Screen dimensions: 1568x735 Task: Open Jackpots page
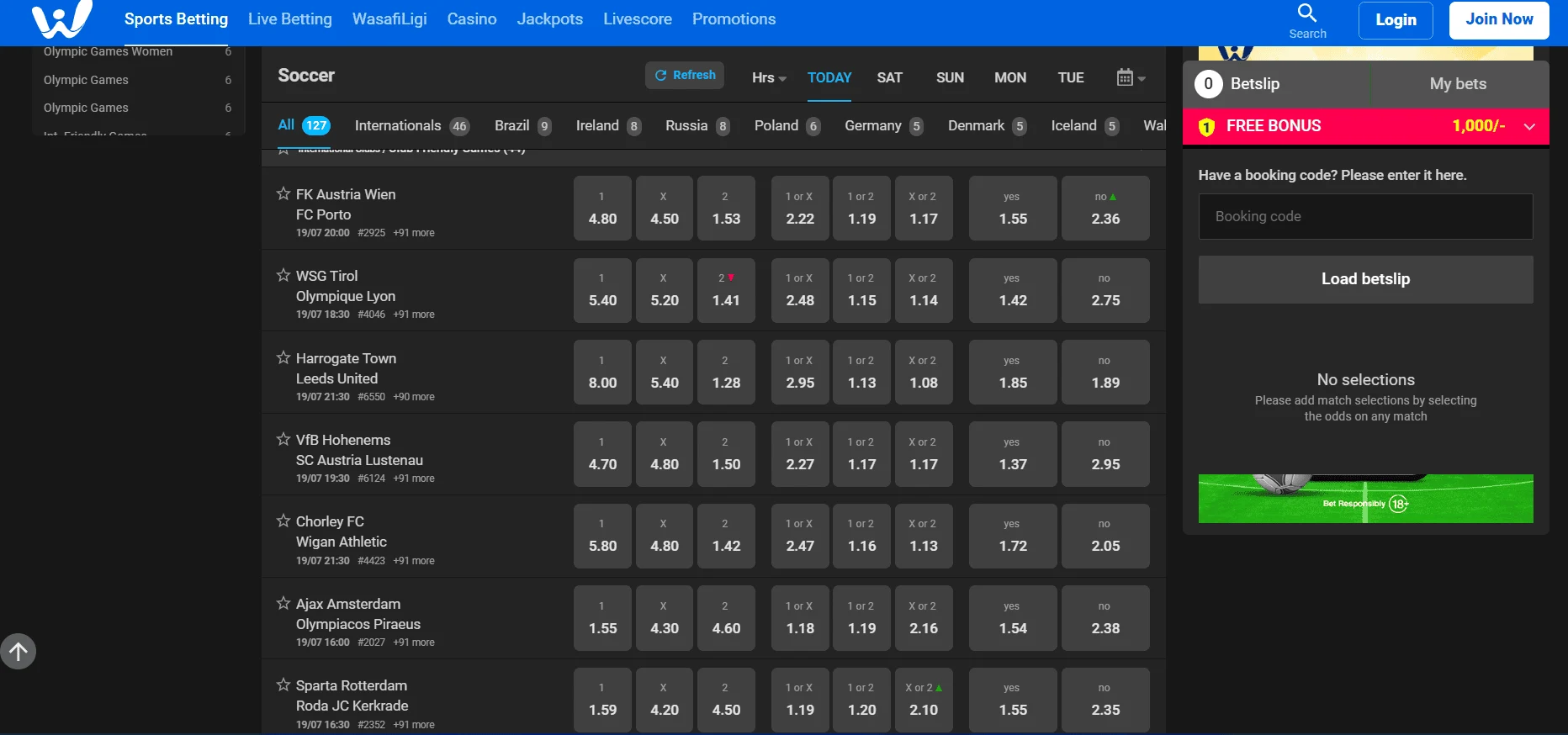549,19
